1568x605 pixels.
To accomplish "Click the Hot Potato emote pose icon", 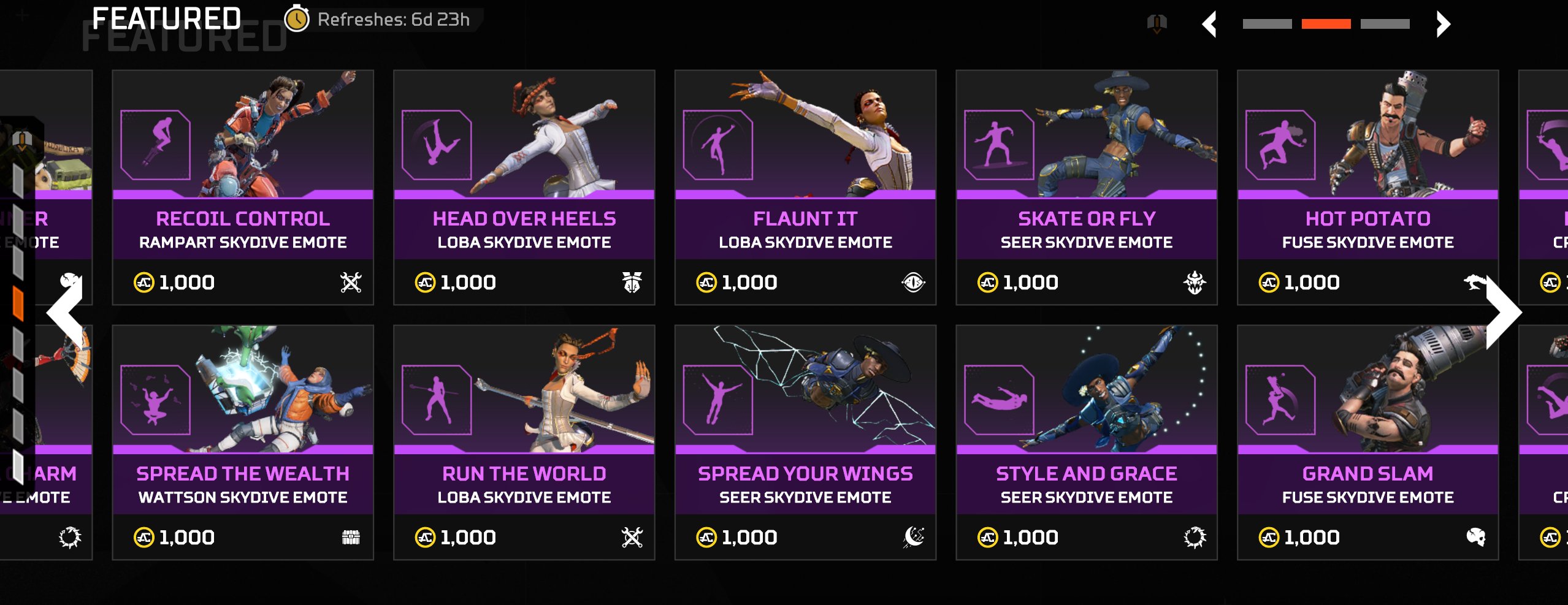I will click(x=1280, y=145).
